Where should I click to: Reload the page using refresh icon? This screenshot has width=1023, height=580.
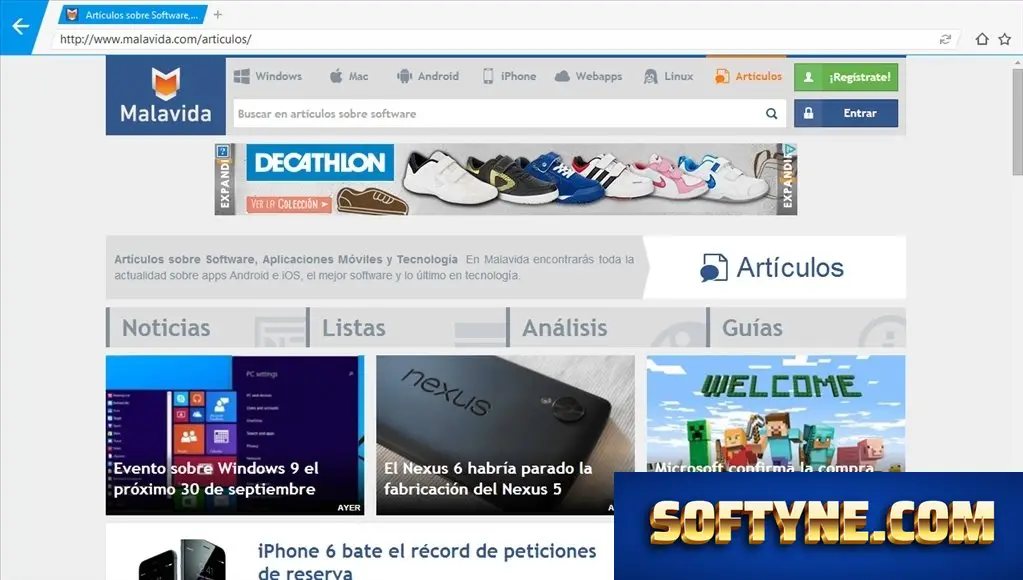(945, 39)
